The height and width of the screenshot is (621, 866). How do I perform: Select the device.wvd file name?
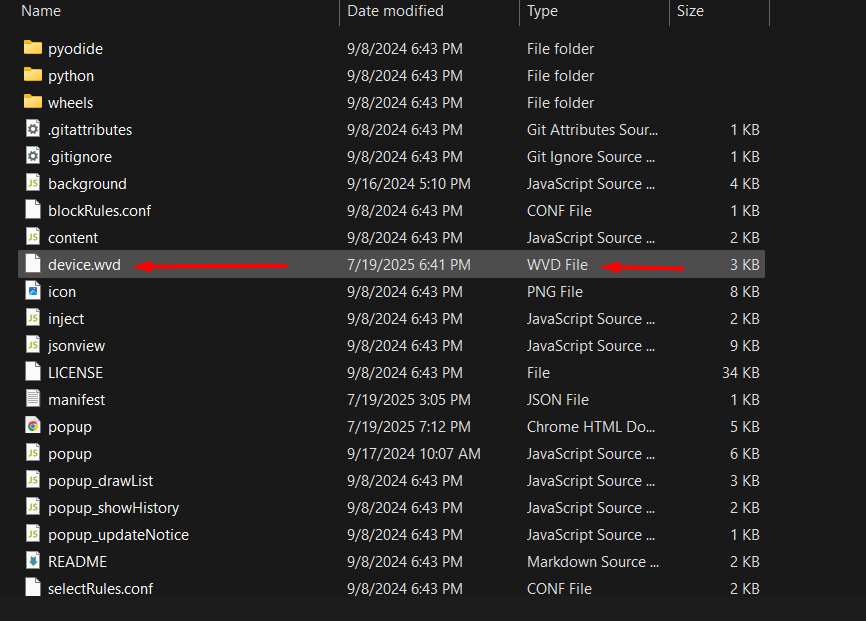click(84, 265)
